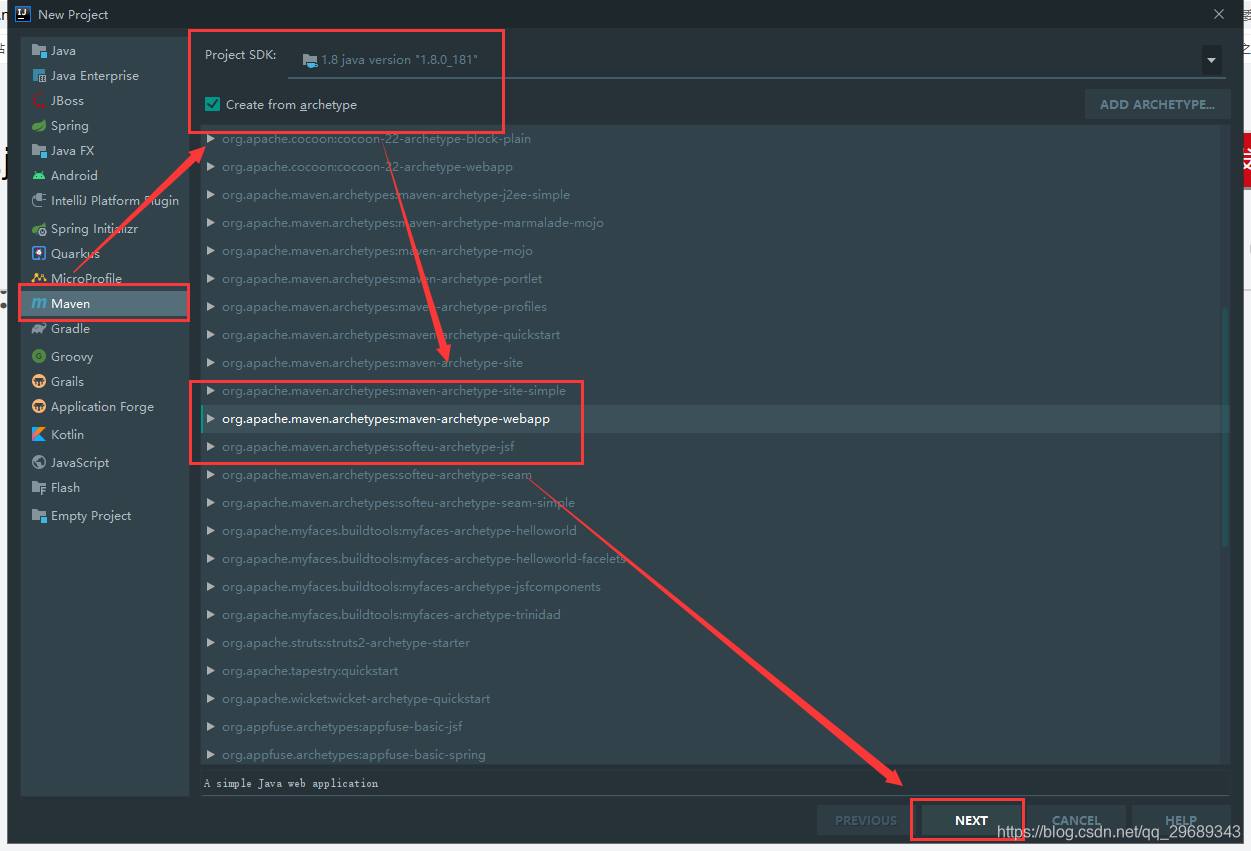Screen dimensions: 1251x851
Task: Choose Gradle project type
Action: (105, 329)
